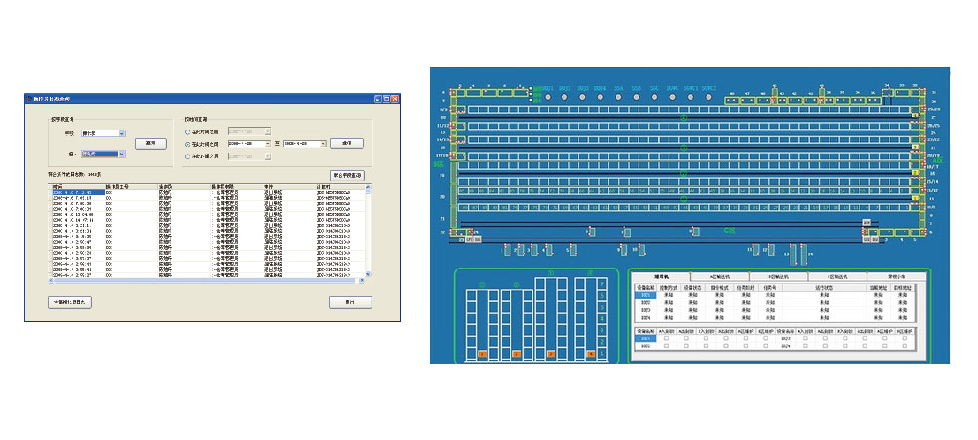Screen dimensions: 978x440
Task: Switch to the second tab of the status panel
Action: tap(719, 276)
